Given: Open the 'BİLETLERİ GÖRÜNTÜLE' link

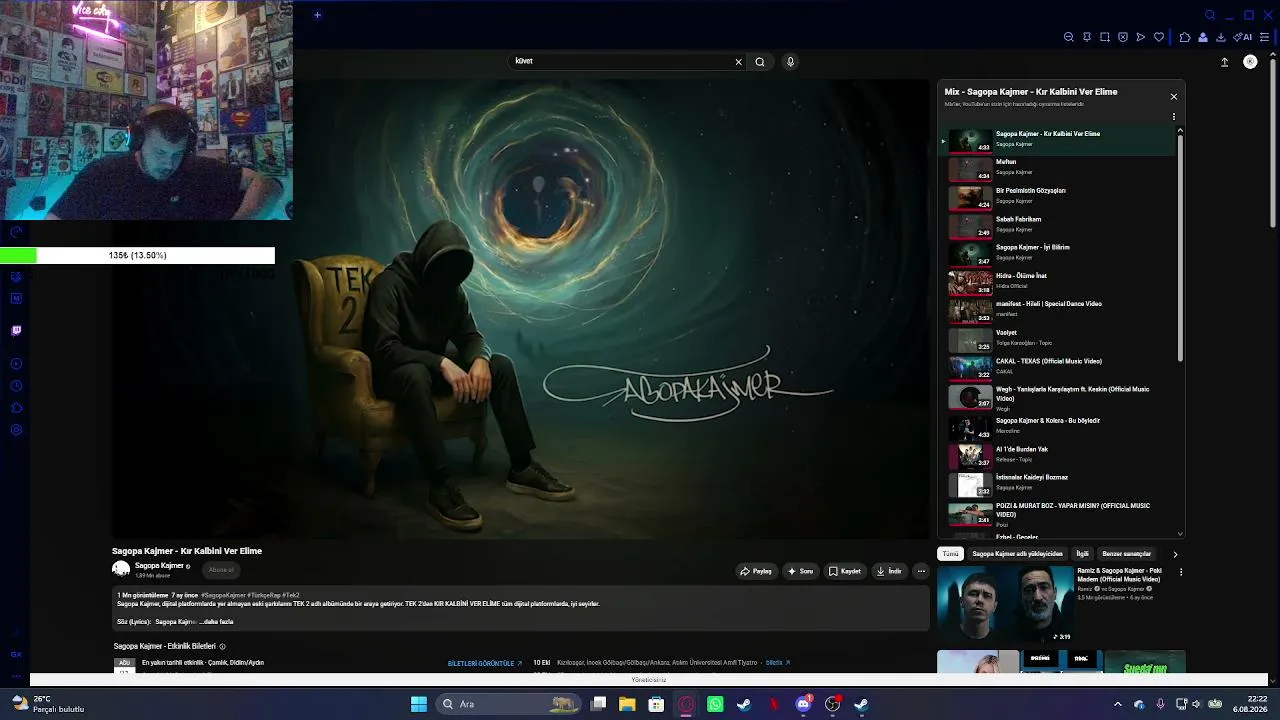Looking at the screenshot, I should 485,663.
